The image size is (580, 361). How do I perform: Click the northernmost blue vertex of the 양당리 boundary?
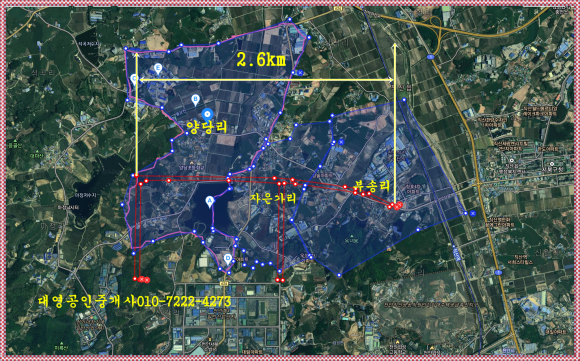point(290,19)
